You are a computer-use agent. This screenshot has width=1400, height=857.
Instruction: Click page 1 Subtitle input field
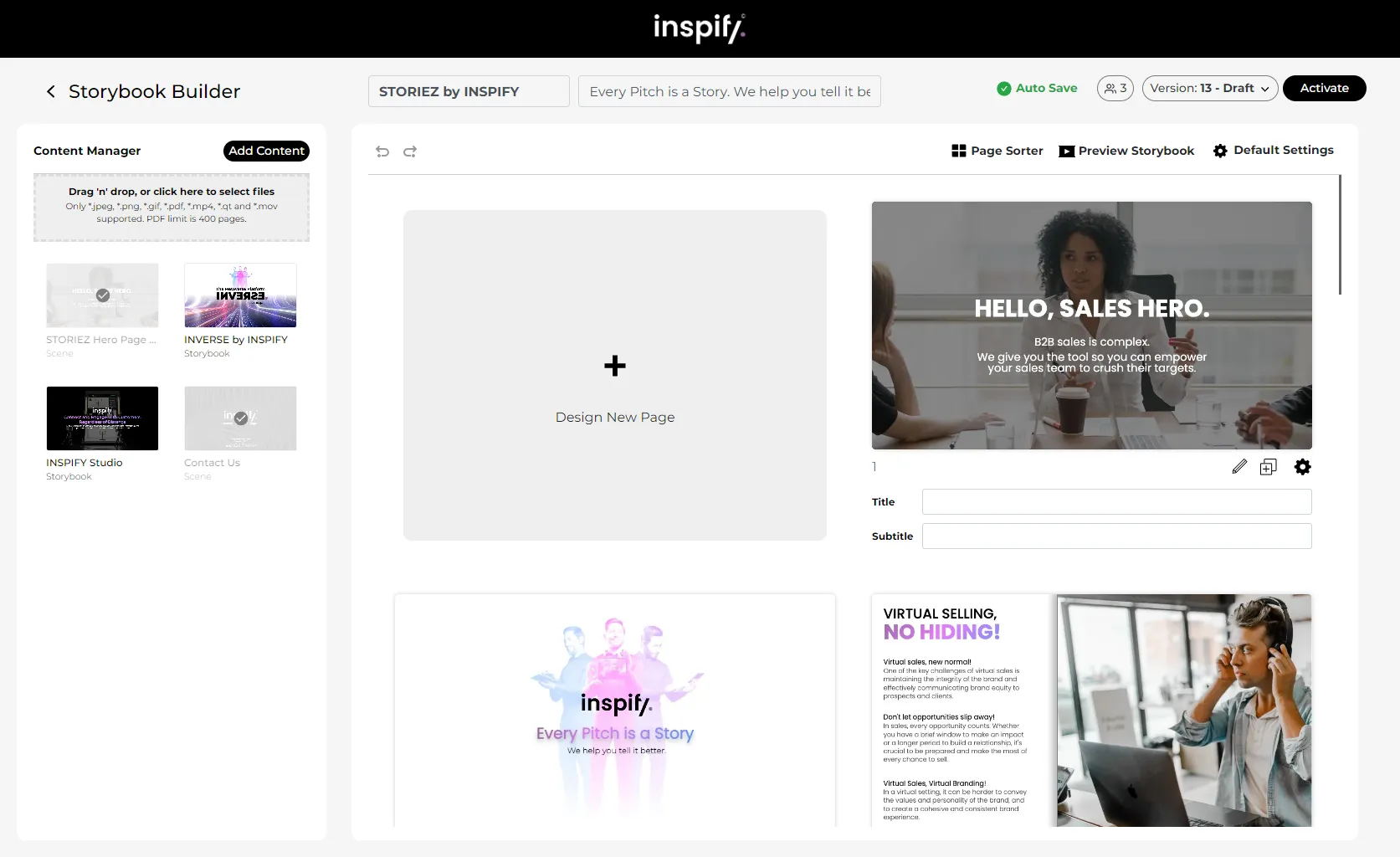pyautogui.click(x=1117, y=536)
